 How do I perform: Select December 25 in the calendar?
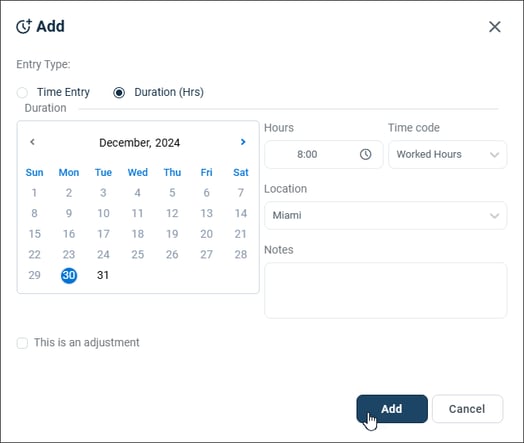pos(138,255)
